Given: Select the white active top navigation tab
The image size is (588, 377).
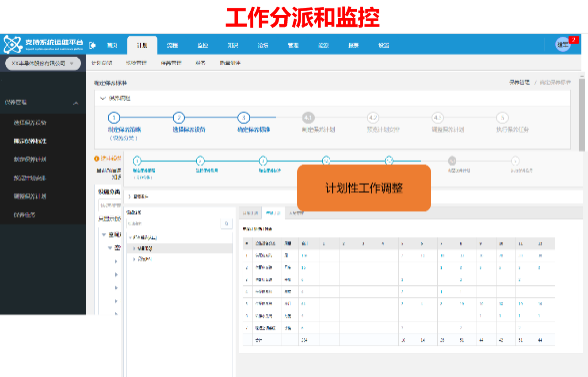Looking at the screenshot, I should pyautogui.click(x=142, y=45).
